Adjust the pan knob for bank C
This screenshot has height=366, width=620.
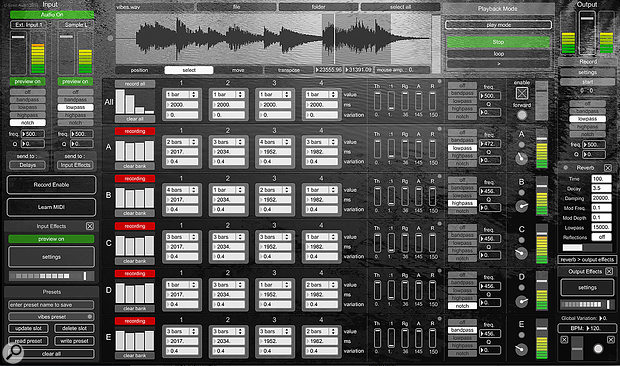(522, 253)
